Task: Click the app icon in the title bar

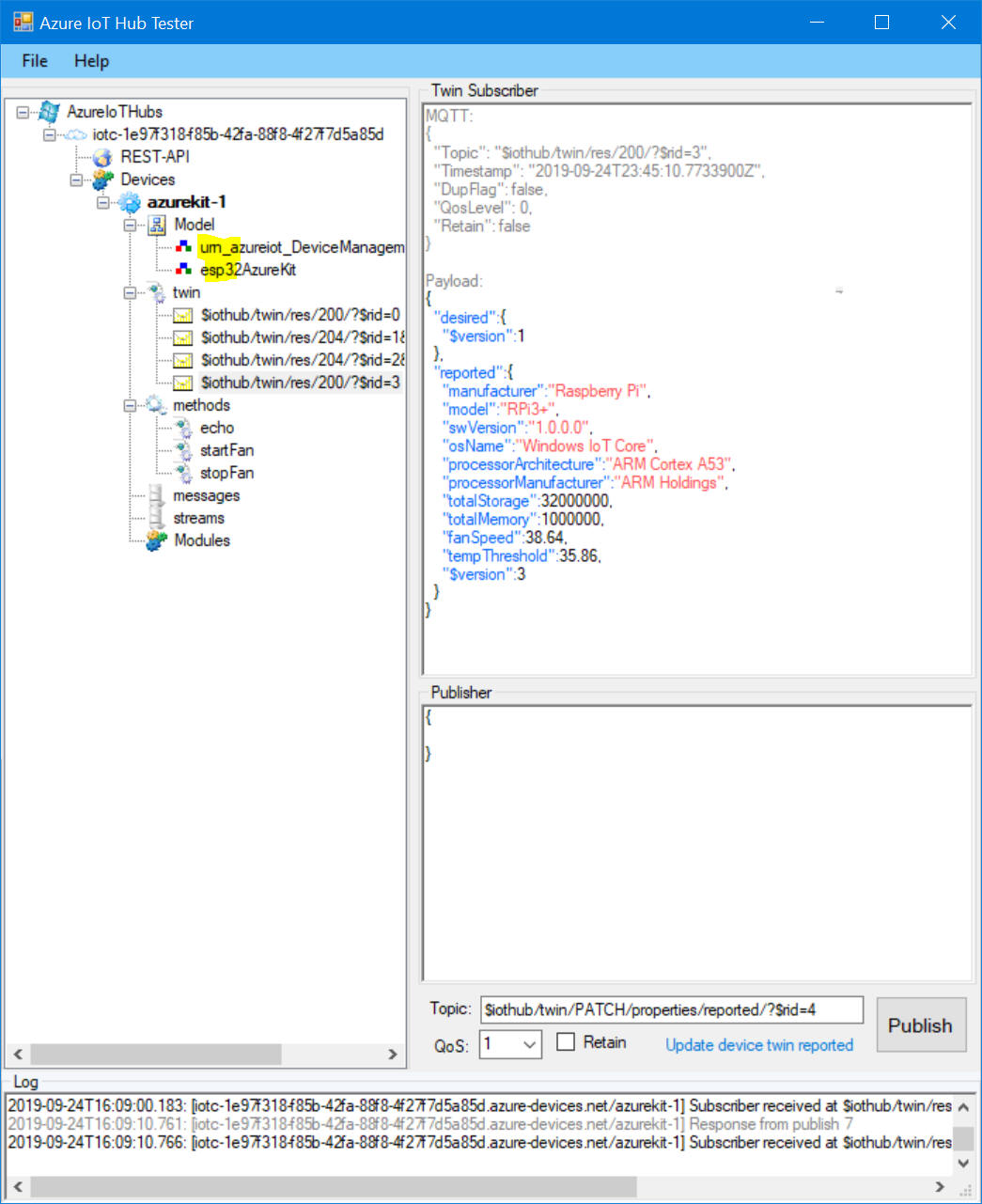Action: (23, 23)
